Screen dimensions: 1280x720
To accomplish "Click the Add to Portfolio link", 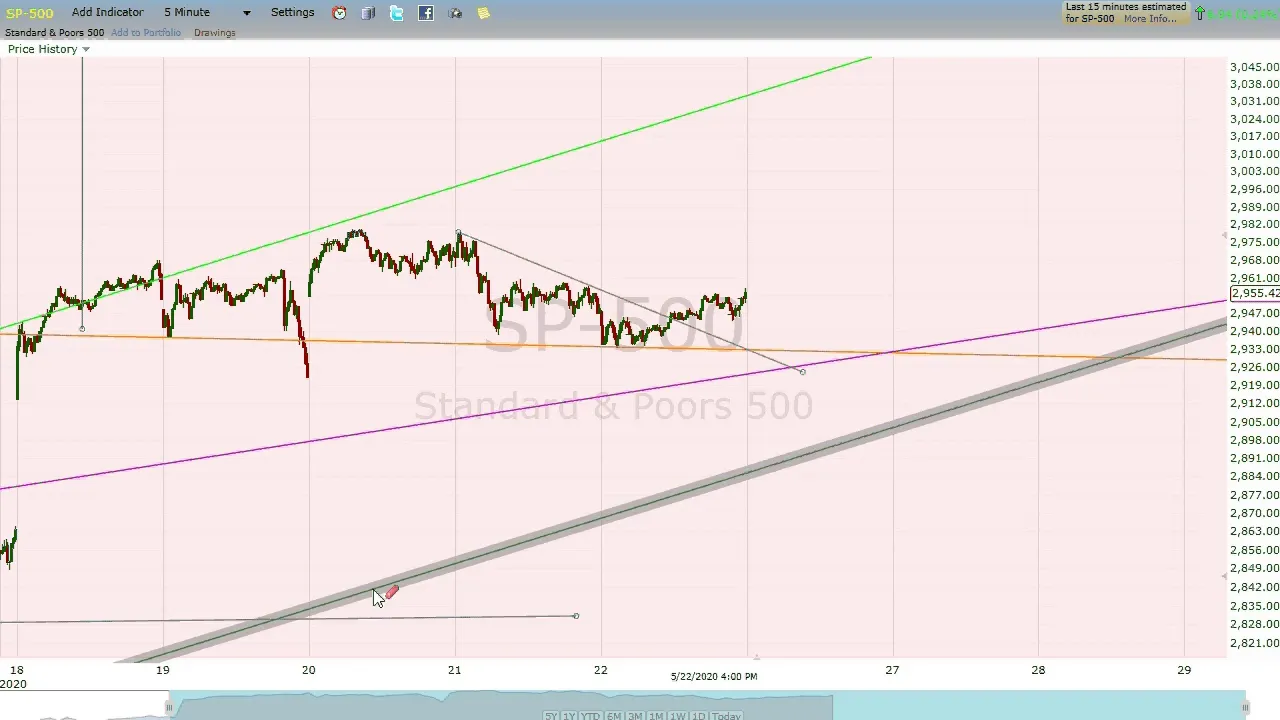I will (x=146, y=33).
